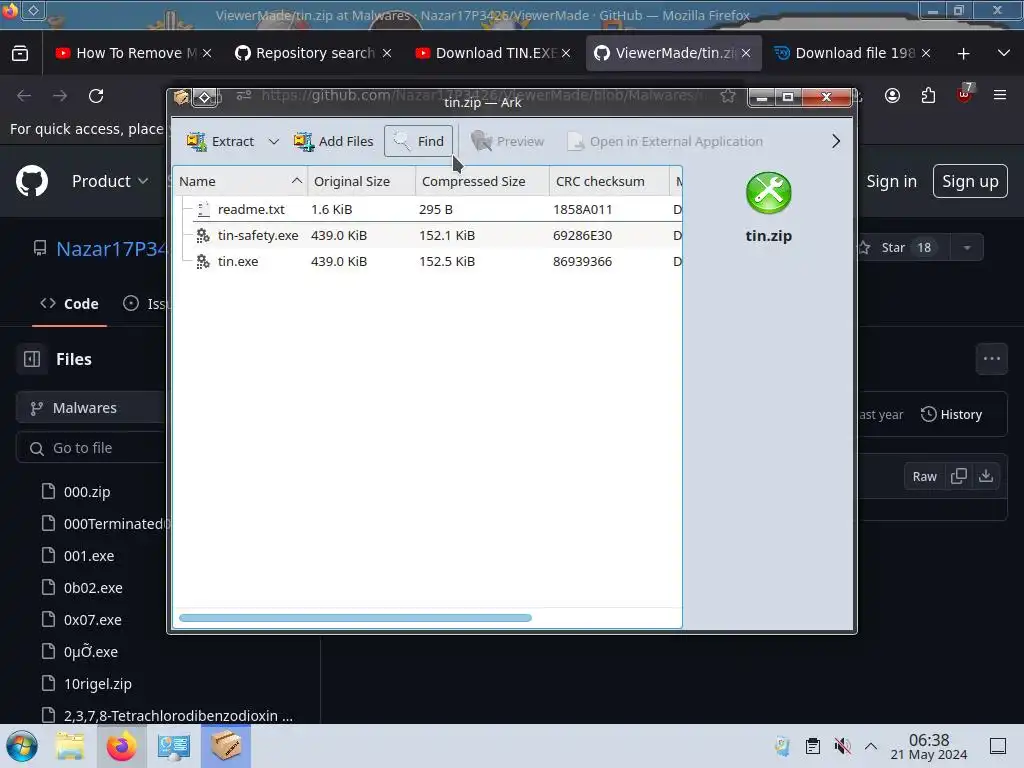This screenshot has height=768, width=1024.
Task: Click the Ark package icon on taskbar
Action: 226,746
